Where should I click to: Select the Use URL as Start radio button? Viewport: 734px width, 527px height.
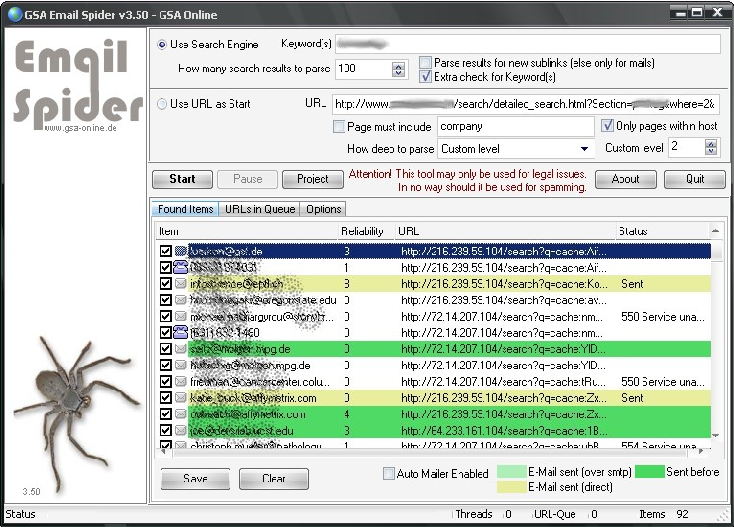click(x=162, y=104)
